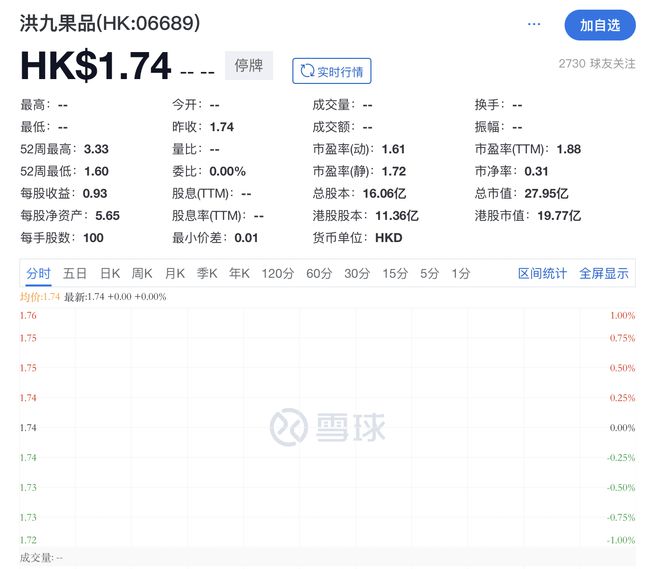The image size is (660, 569).
Task: Click the 换手 label
Action: (x=487, y=105)
